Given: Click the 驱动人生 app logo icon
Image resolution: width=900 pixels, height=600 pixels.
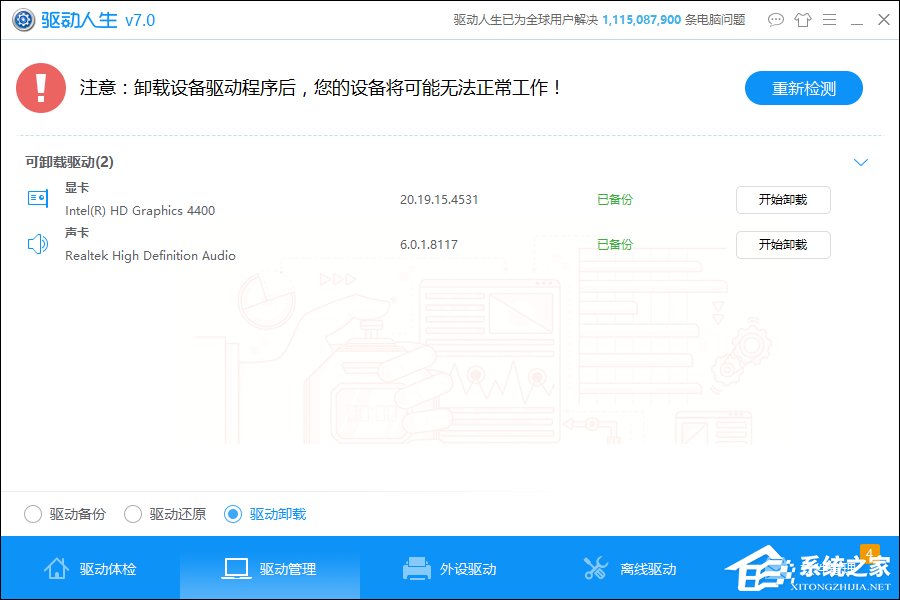Looking at the screenshot, I should click(x=23, y=19).
